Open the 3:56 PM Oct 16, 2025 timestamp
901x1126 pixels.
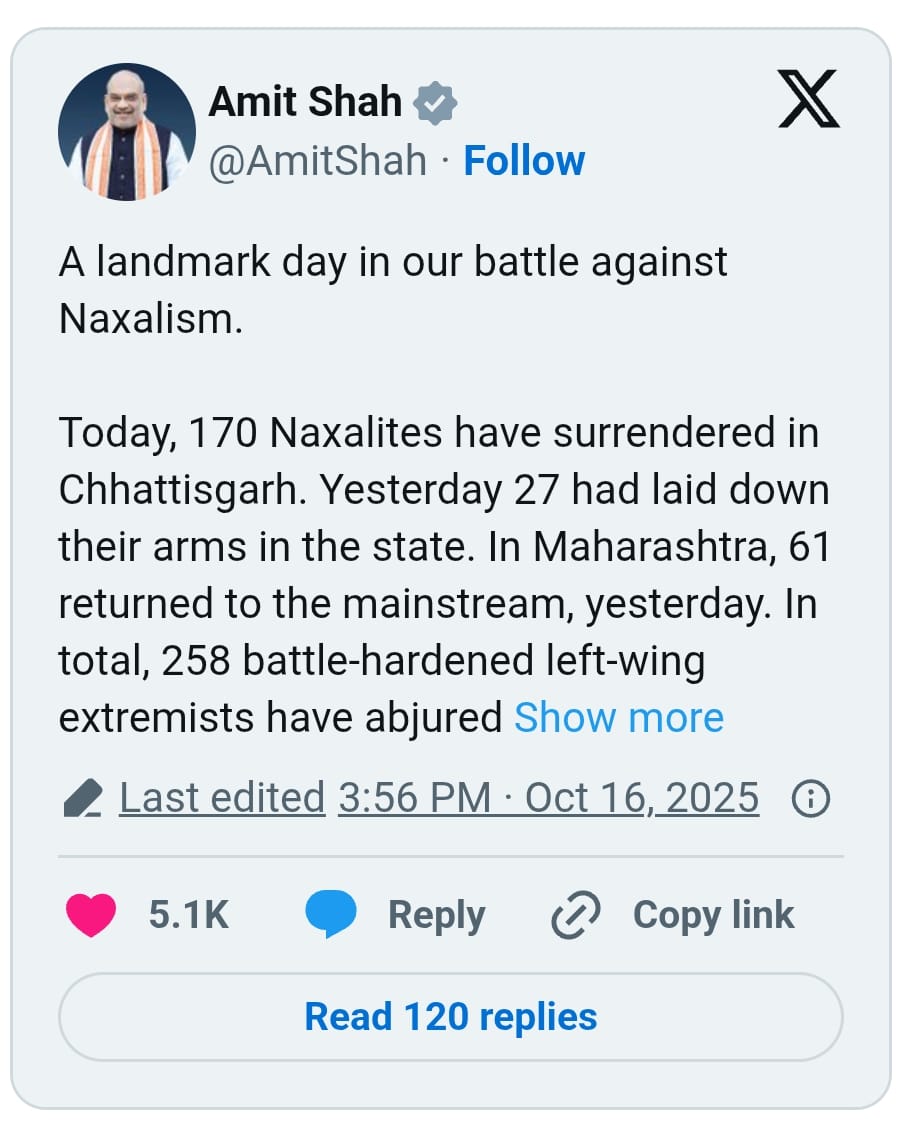pos(548,798)
